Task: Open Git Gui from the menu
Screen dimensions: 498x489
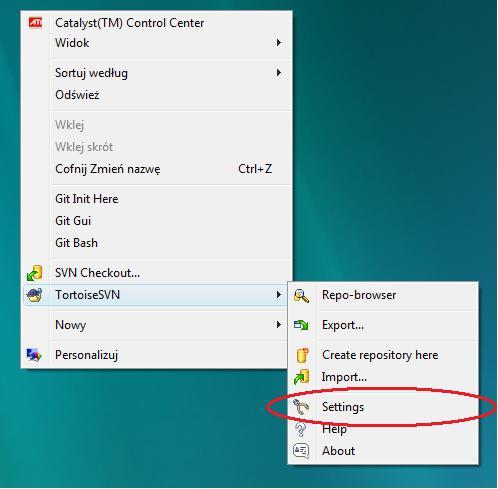Action: pos(73,221)
